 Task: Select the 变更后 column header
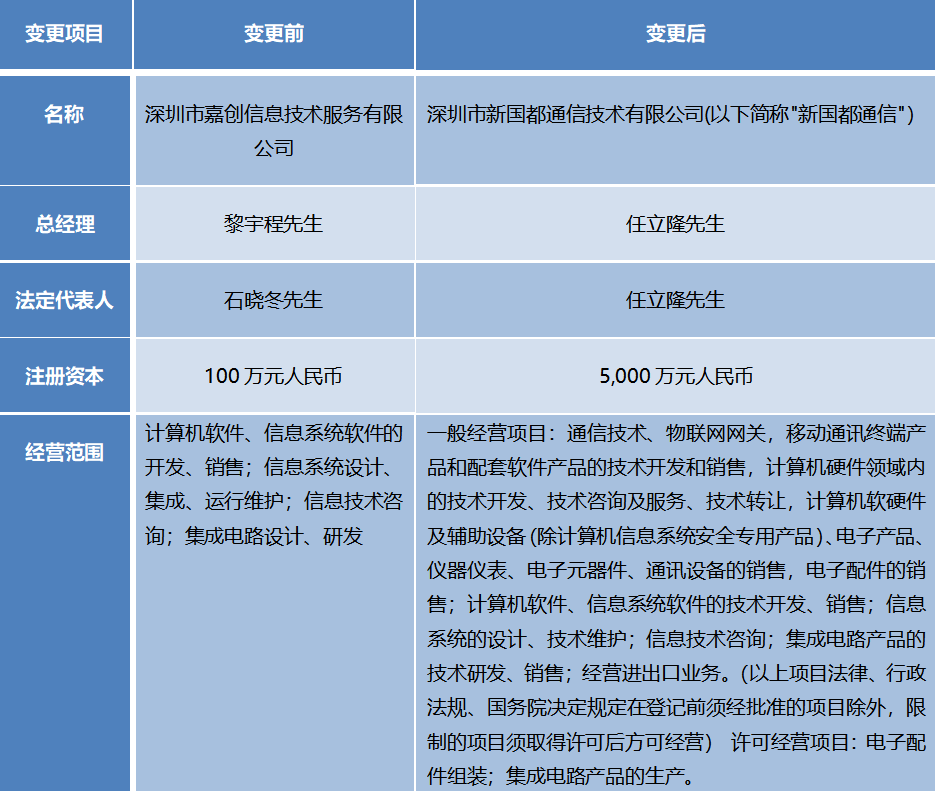(x=675, y=34)
